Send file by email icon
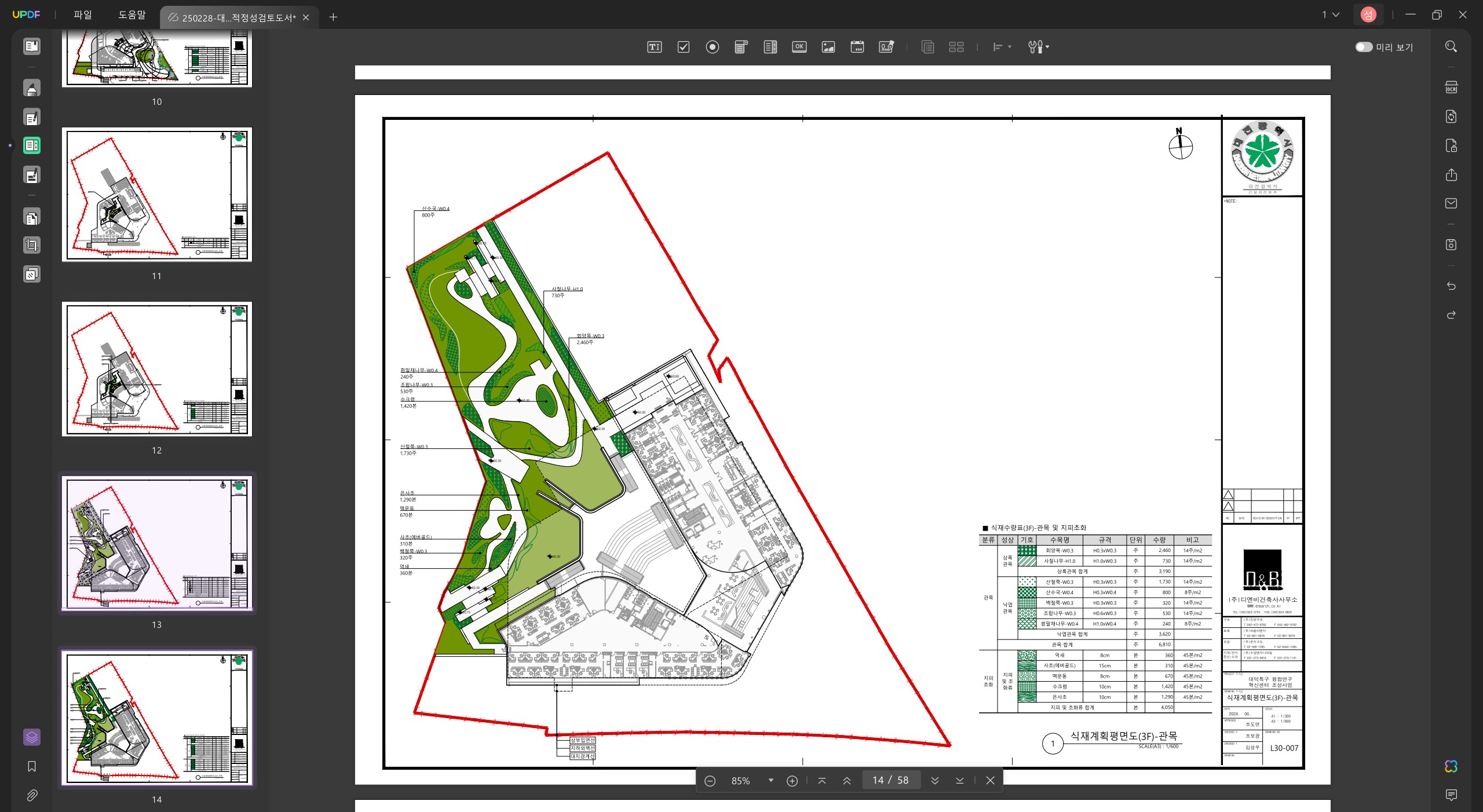 (x=1451, y=203)
